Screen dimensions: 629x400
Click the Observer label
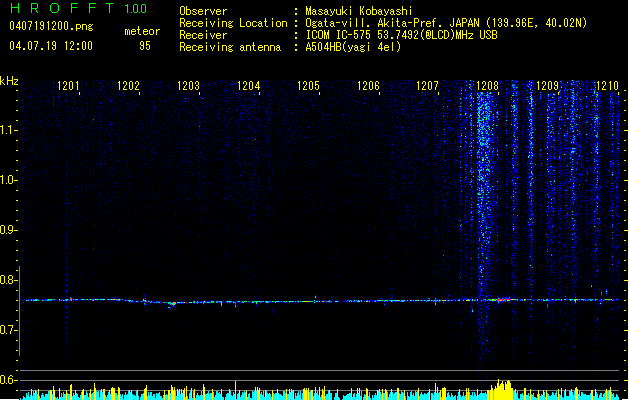pos(203,11)
